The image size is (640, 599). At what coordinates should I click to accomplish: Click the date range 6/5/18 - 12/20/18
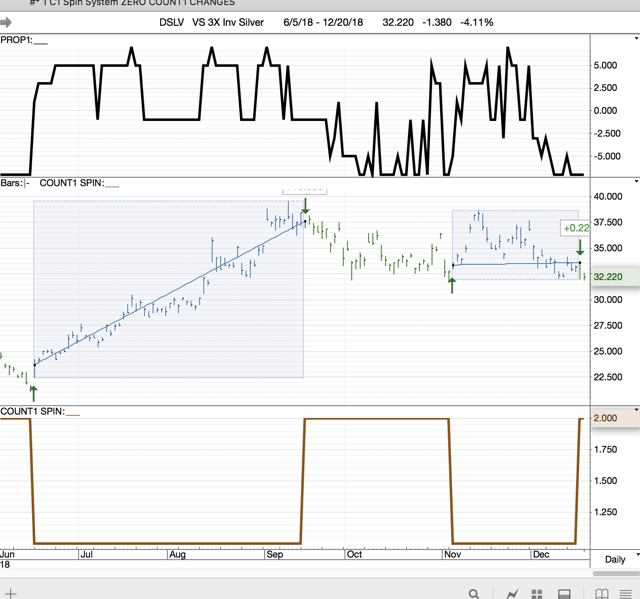click(323, 22)
